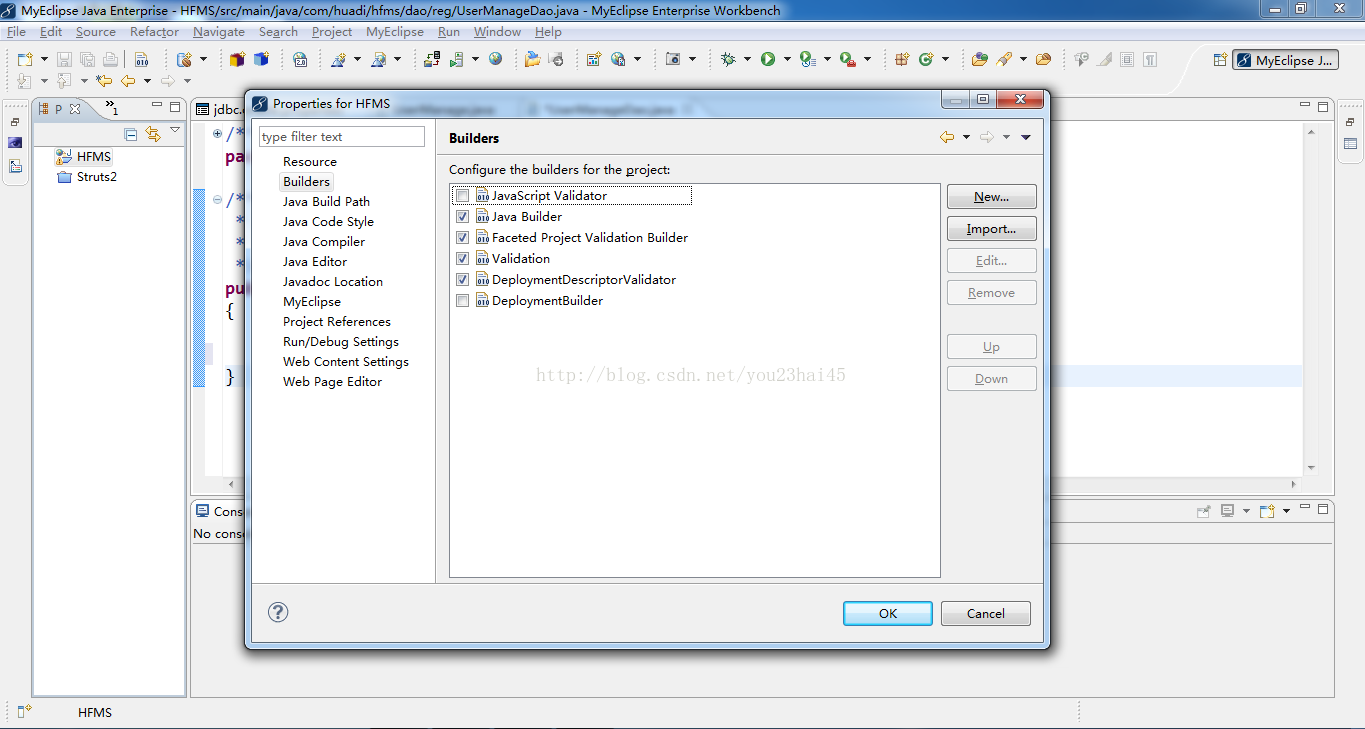Viewport: 1365px width, 729px height.
Task: Click the Last Edit Location arrow icon
Action: 104,81
